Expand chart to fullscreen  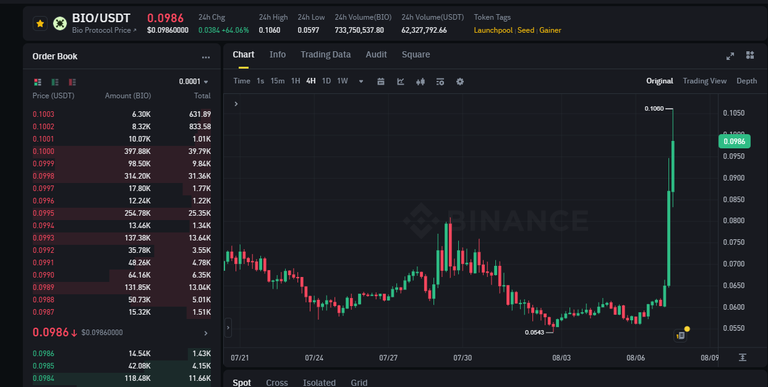[730, 56]
